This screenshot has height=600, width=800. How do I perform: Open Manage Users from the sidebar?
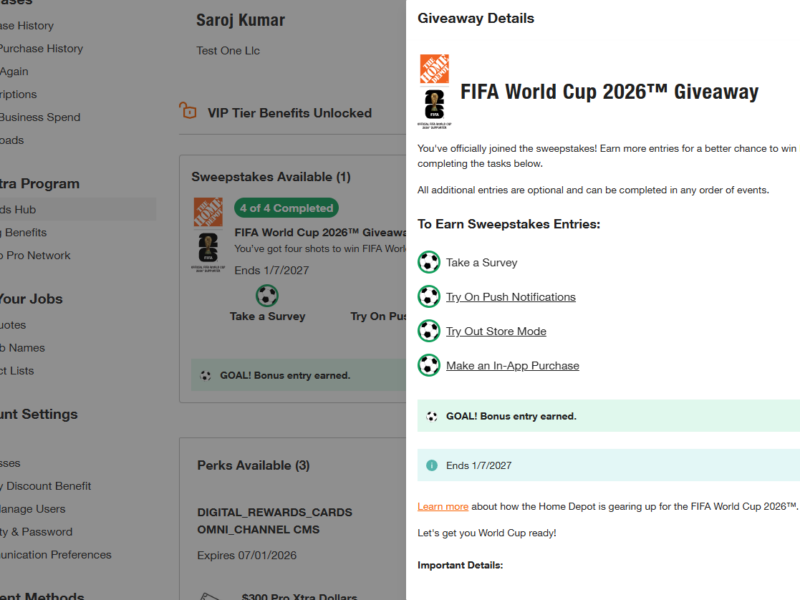(x=36, y=509)
